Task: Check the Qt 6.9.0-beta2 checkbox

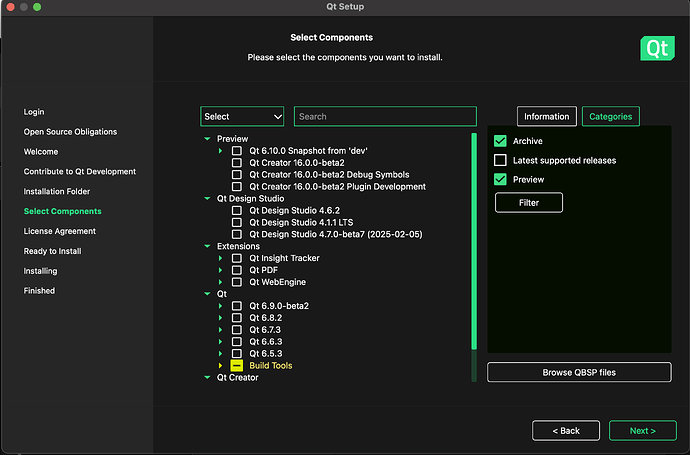Action: click(x=237, y=305)
